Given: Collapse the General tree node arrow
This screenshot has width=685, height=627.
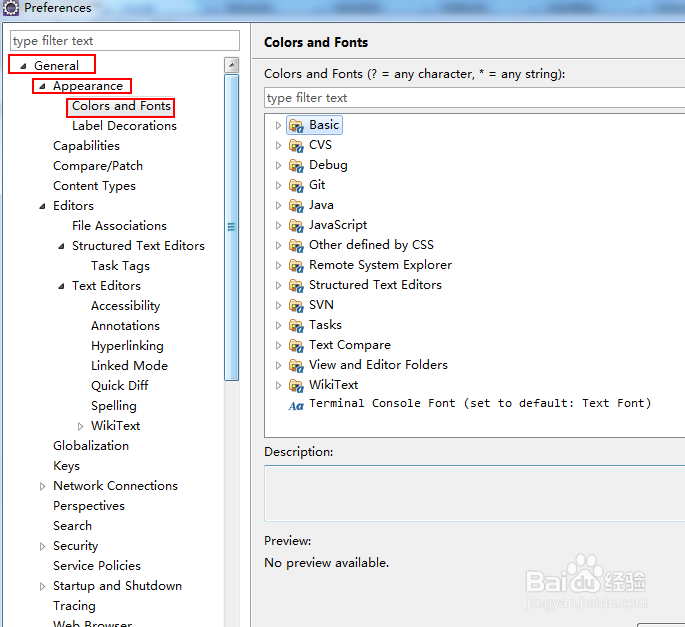Looking at the screenshot, I should coord(24,66).
